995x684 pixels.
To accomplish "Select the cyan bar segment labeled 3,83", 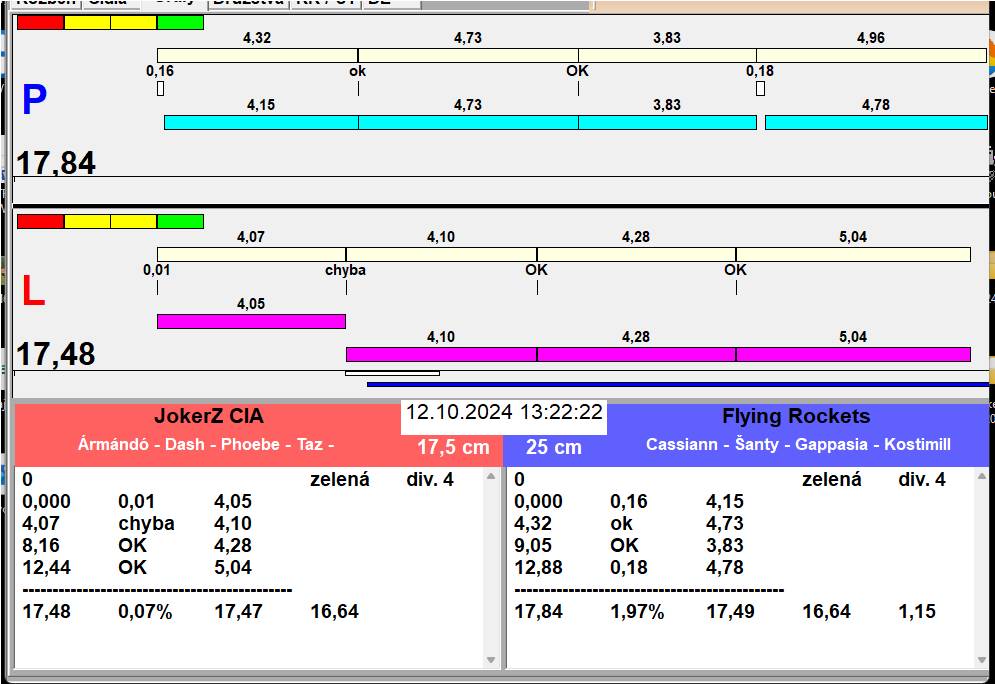I will point(668,122).
